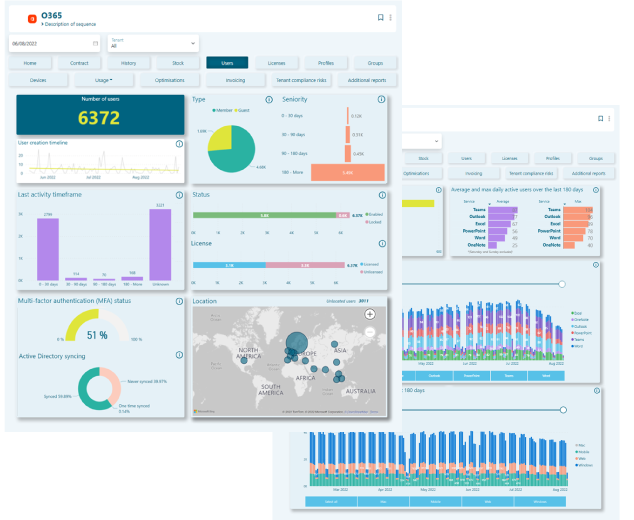Click the bookmark icon in the back window
This screenshot has height=520, width=634.
[600, 118]
